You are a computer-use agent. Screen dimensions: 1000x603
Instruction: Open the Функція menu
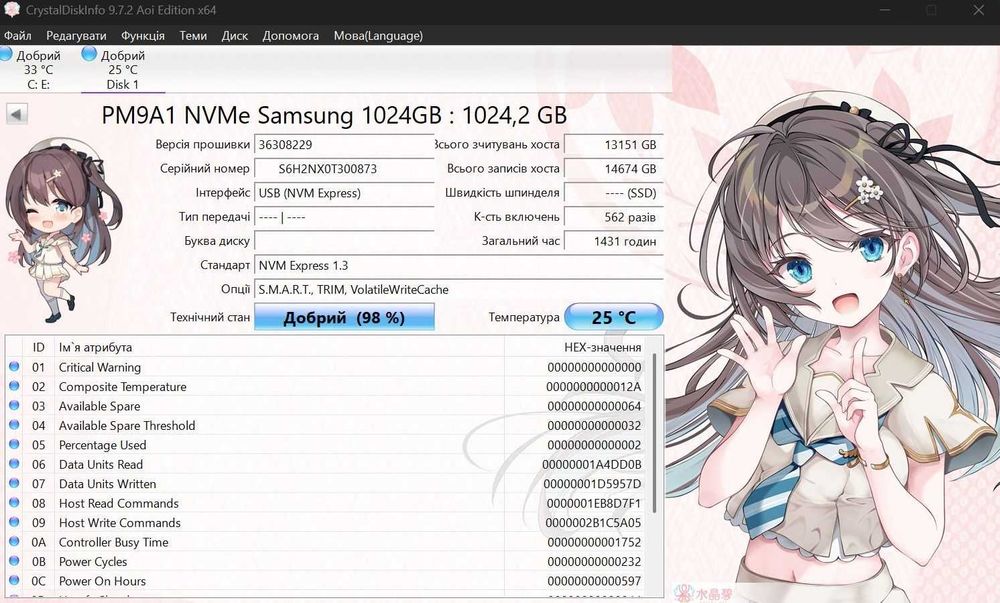coord(143,36)
